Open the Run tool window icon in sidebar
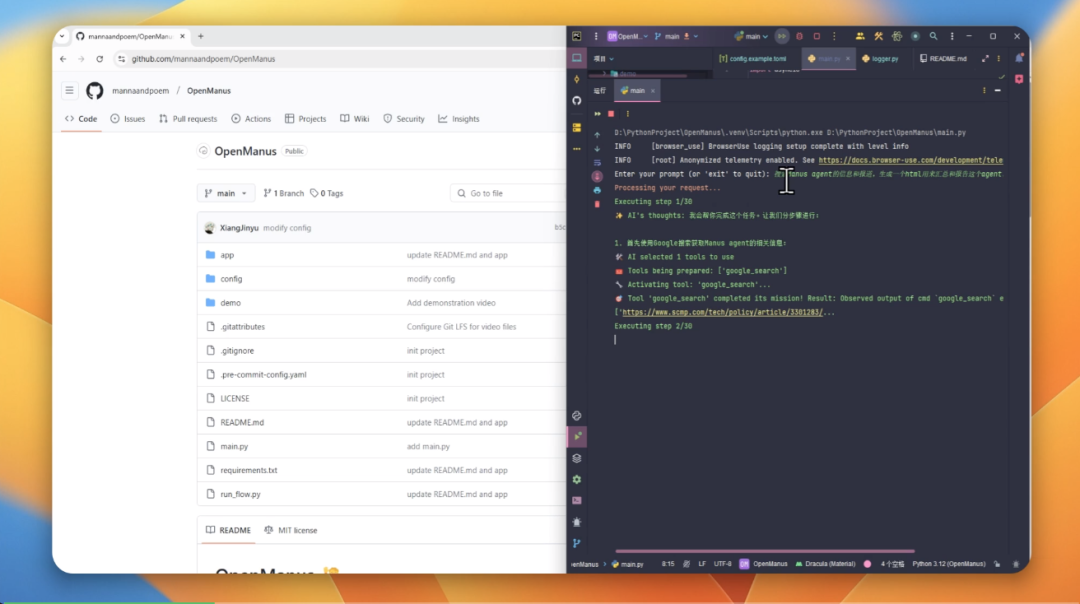Image resolution: width=1080 pixels, height=604 pixels. pos(577,437)
